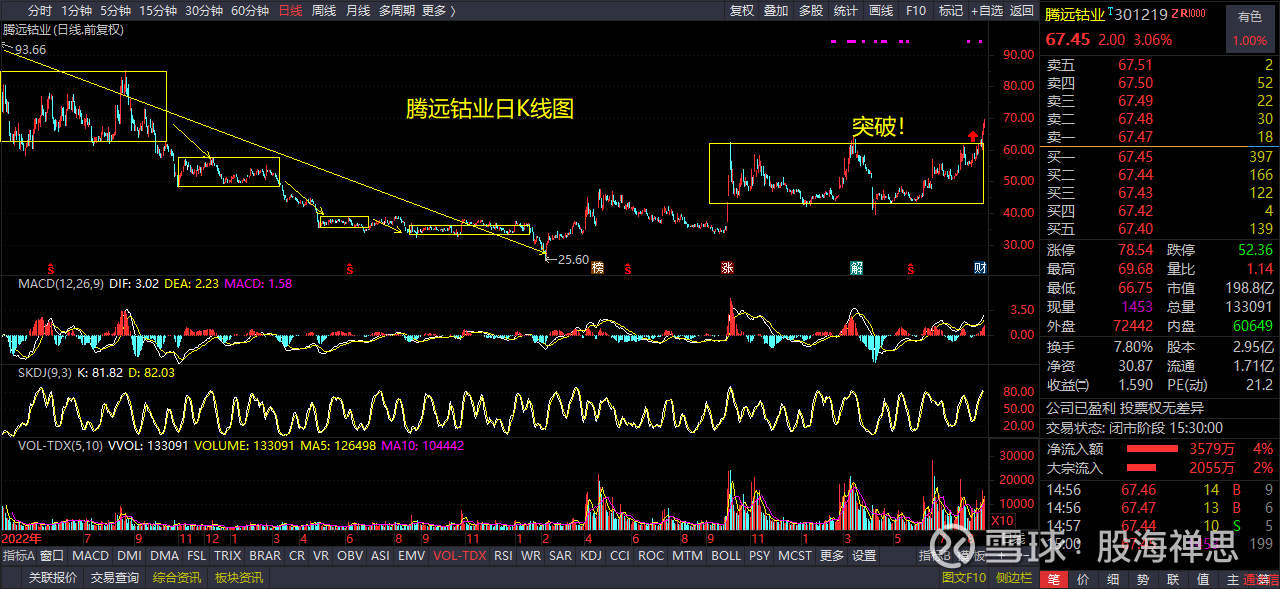Click the red R icon after stock code 301219
The width and height of the screenshot is (1280, 589).
click(x=1186, y=13)
